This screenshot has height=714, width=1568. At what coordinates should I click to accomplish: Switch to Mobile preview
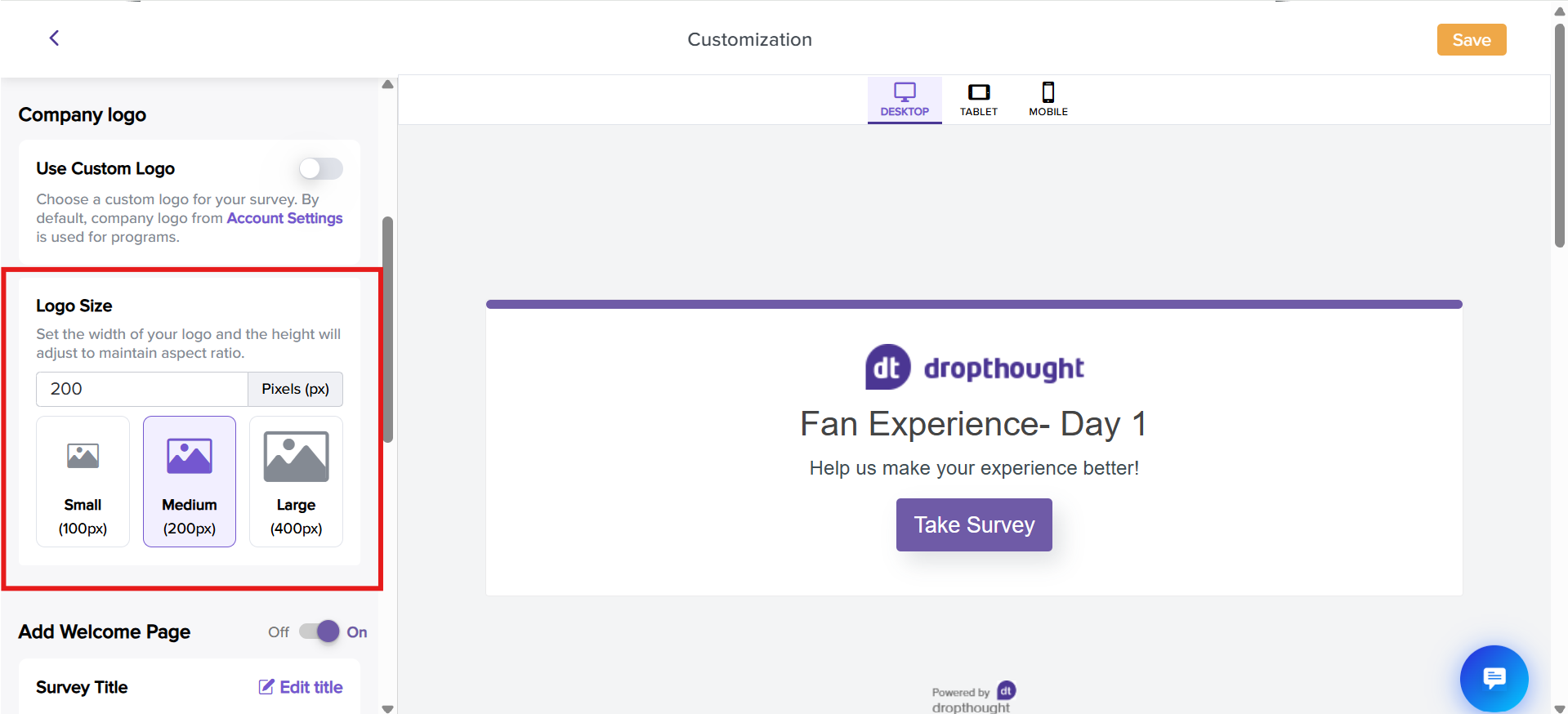tap(1048, 100)
